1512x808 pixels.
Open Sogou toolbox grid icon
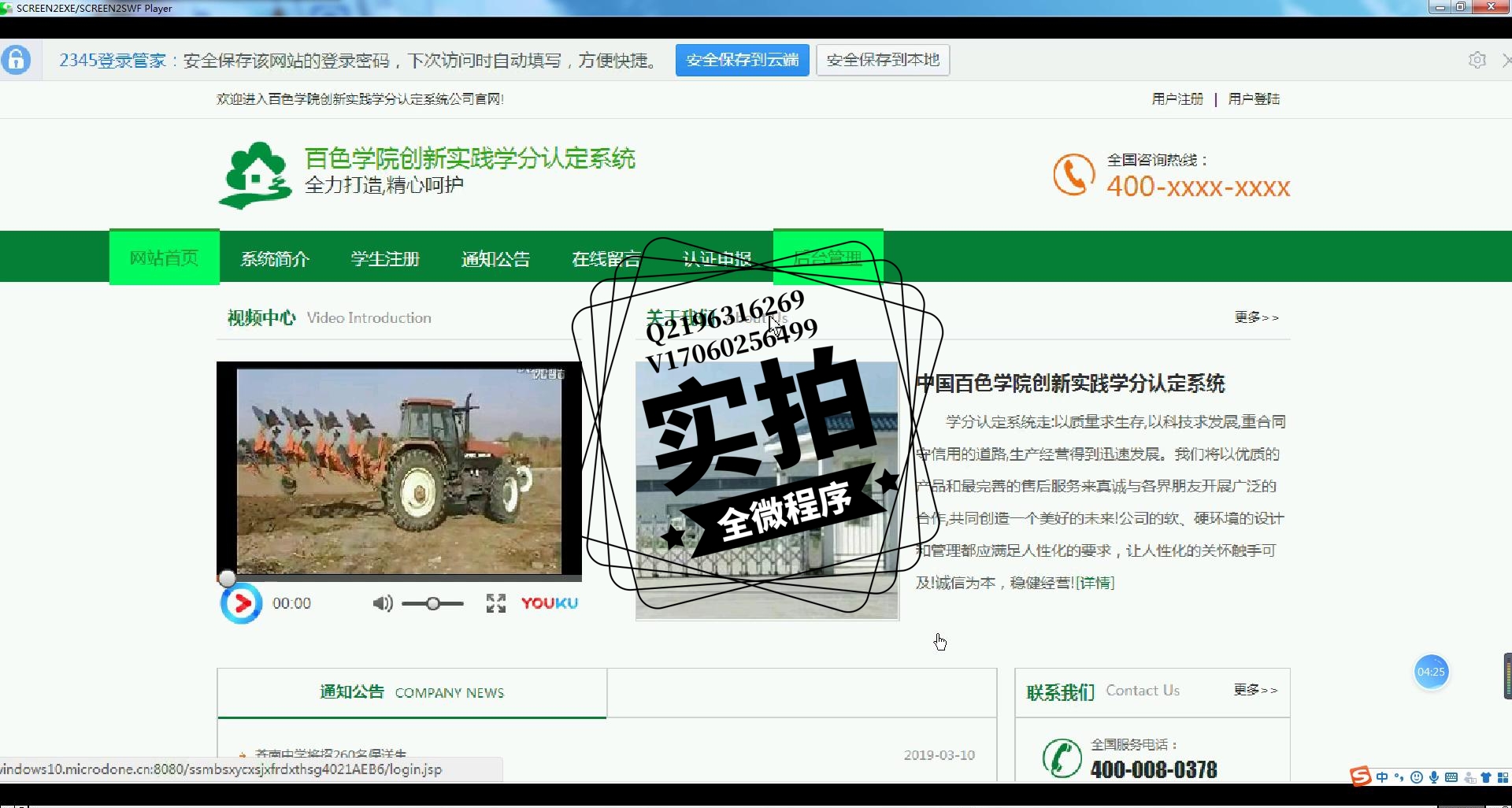tap(1503, 777)
